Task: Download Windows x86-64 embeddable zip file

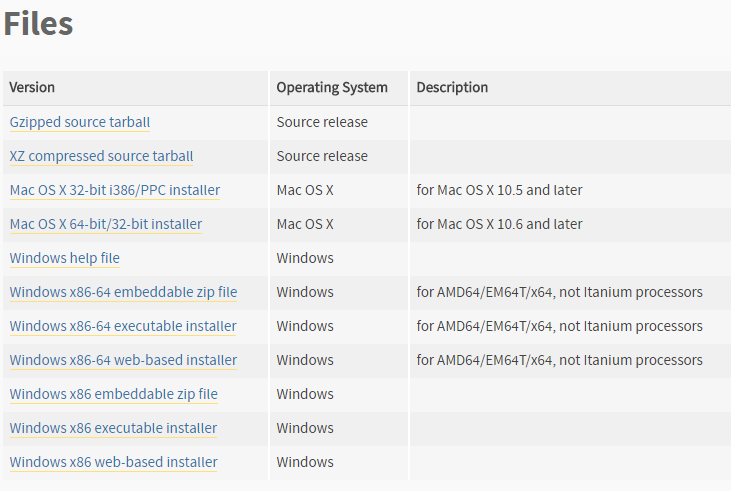Action: point(124,292)
